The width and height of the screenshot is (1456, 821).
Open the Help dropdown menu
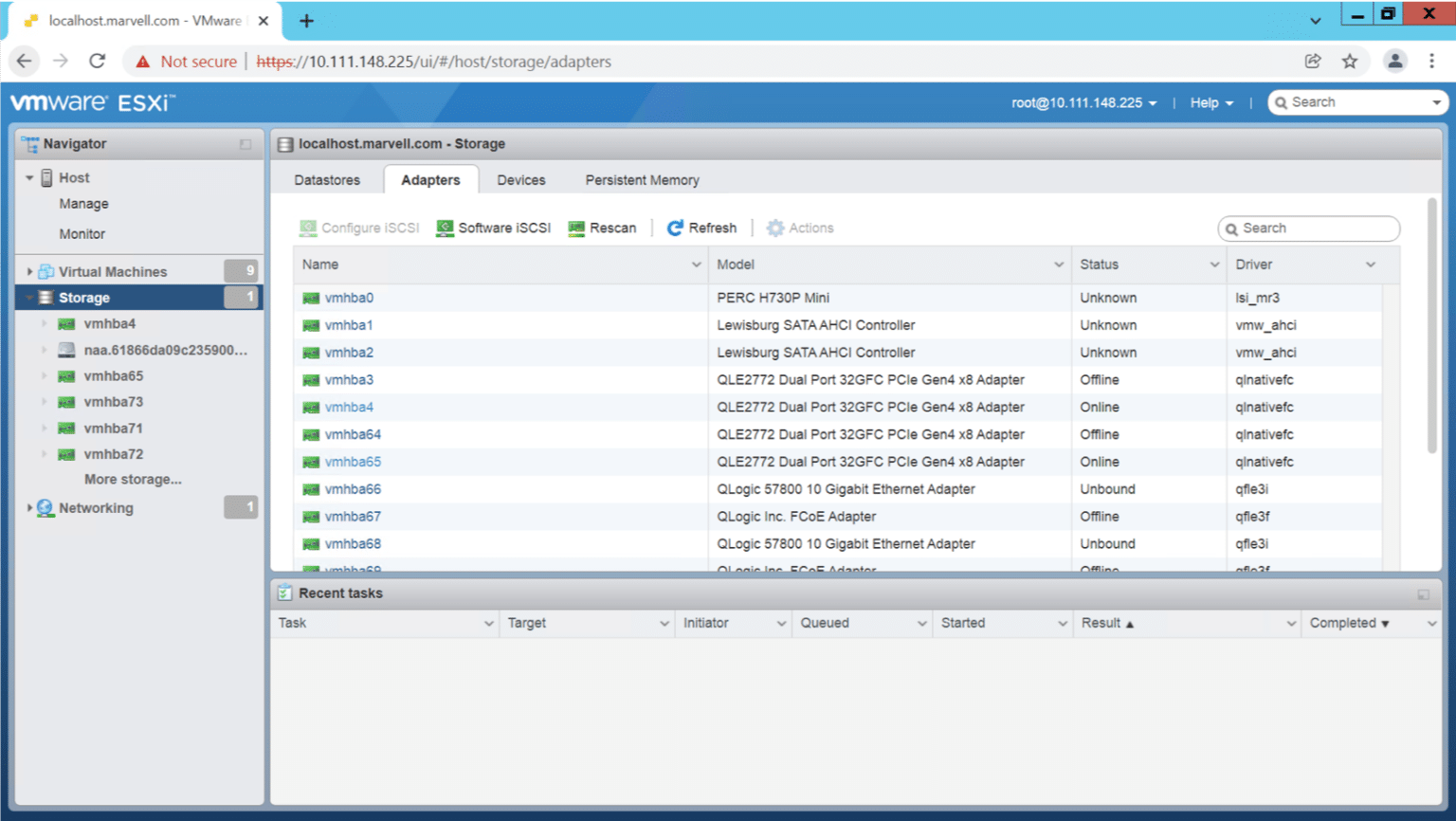tap(1211, 103)
